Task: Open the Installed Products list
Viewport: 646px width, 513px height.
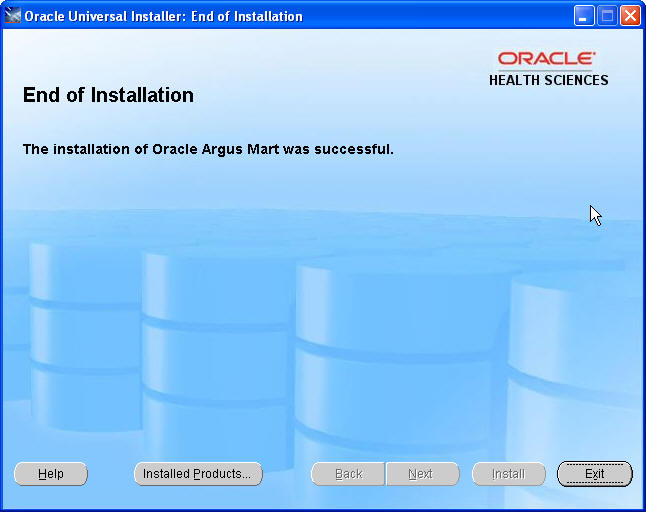Action: pyautogui.click(x=198, y=474)
